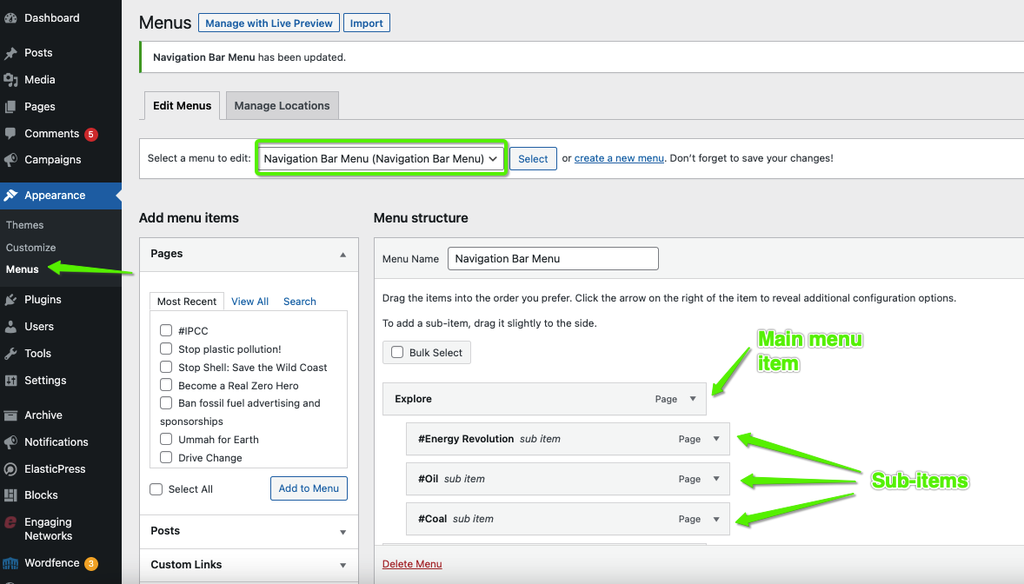Switch to the Edit Menus tab
The width and height of the screenshot is (1024, 584).
[x=182, y=106]
